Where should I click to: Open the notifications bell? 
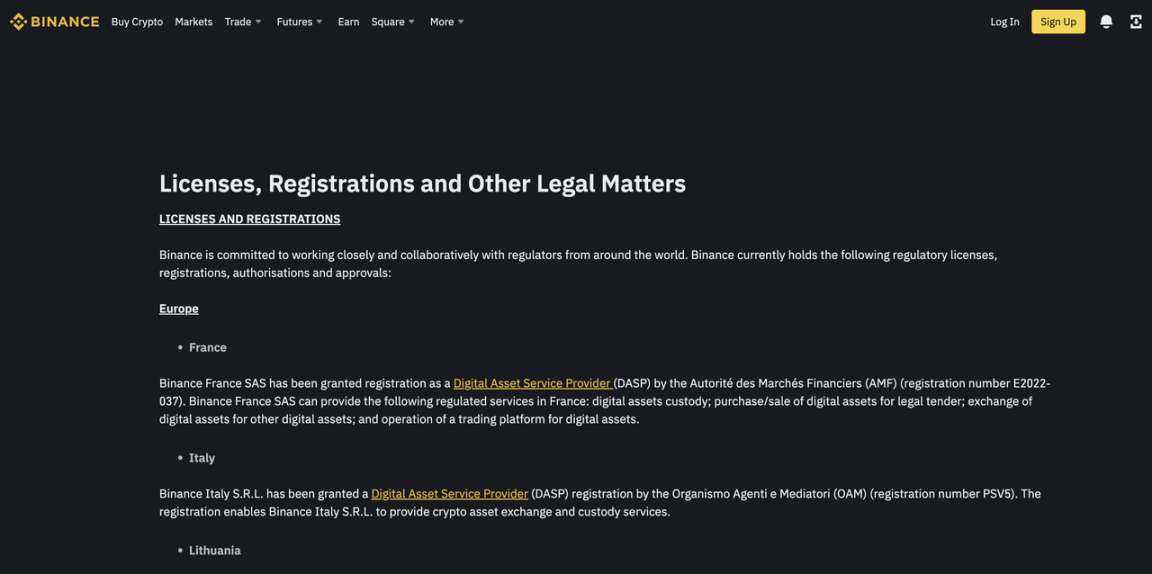1106,22
